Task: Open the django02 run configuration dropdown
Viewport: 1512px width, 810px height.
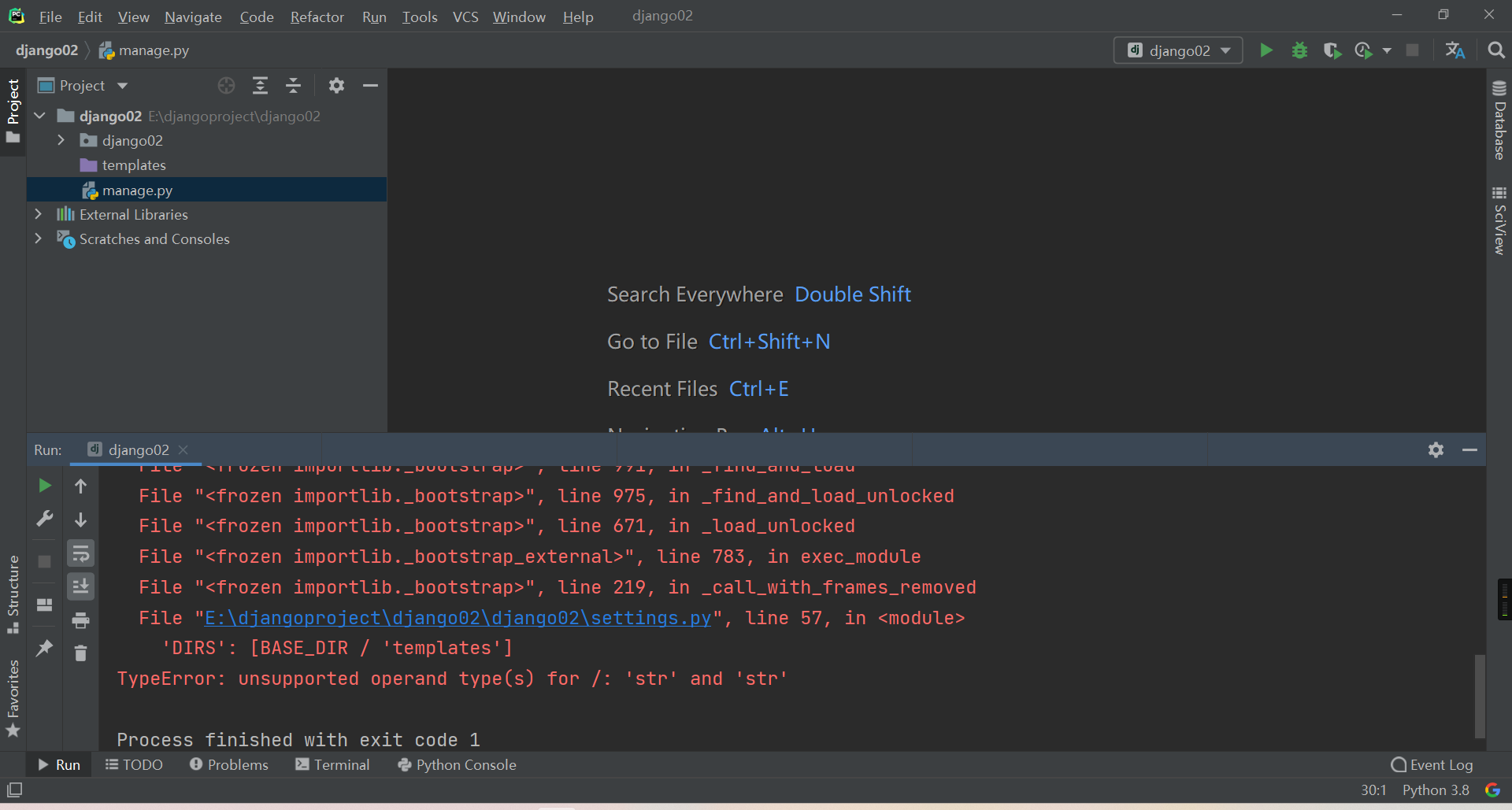Action: click(1178, 50)
